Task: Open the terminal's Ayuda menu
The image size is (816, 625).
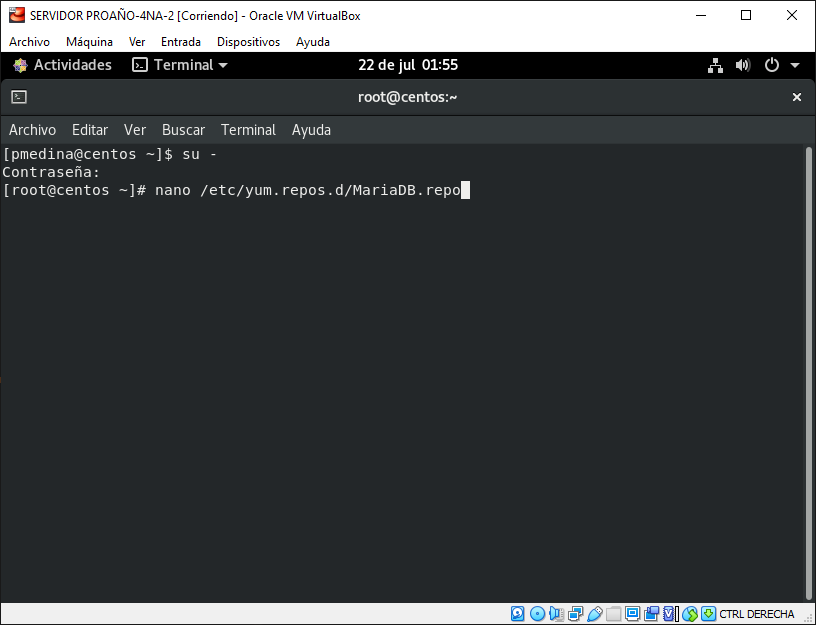Action: [311, 130]
